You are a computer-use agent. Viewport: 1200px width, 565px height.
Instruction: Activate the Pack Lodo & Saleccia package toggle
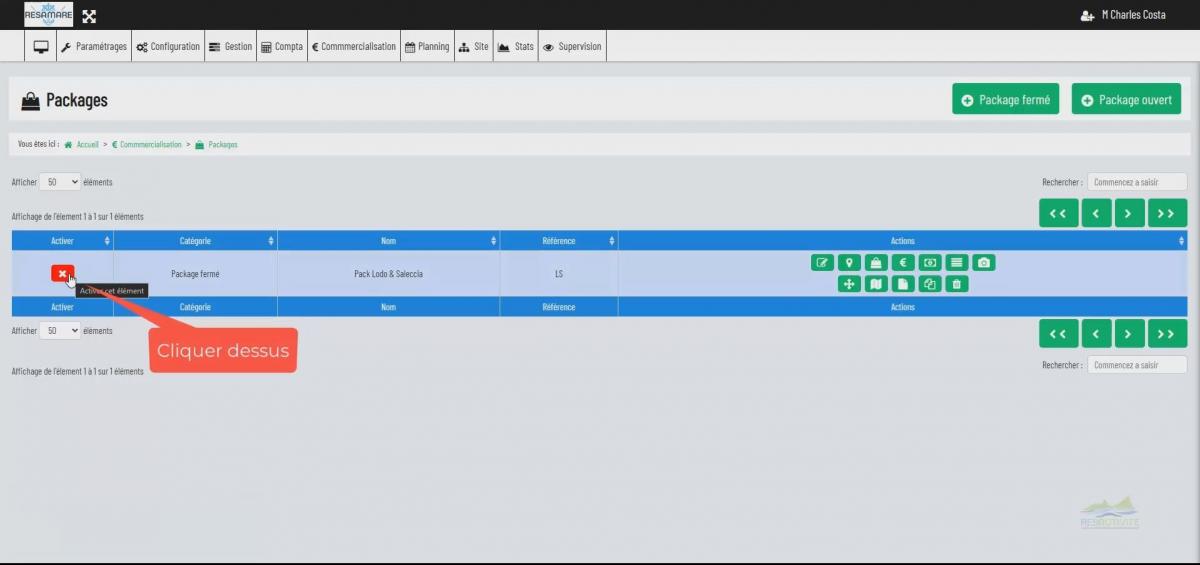[62, 274]
